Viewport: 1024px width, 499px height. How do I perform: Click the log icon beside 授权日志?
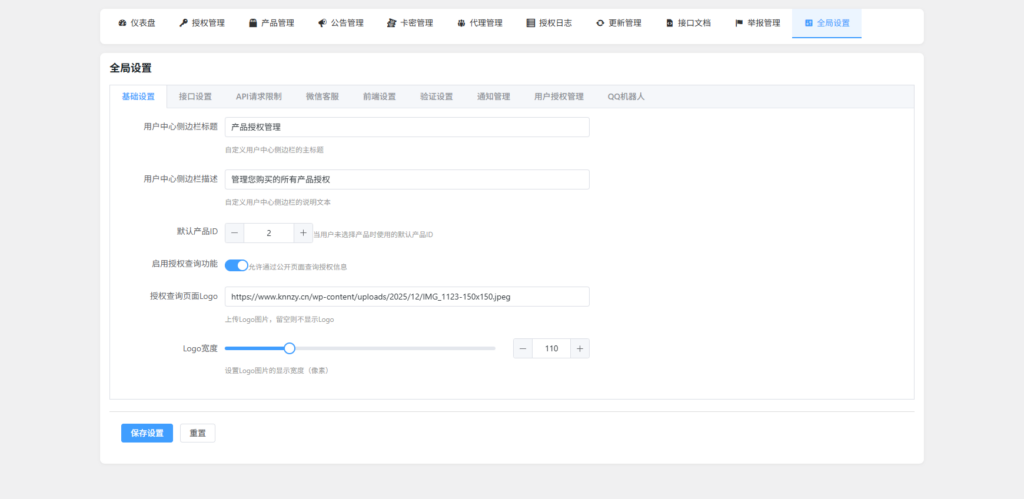pos(530,23)
